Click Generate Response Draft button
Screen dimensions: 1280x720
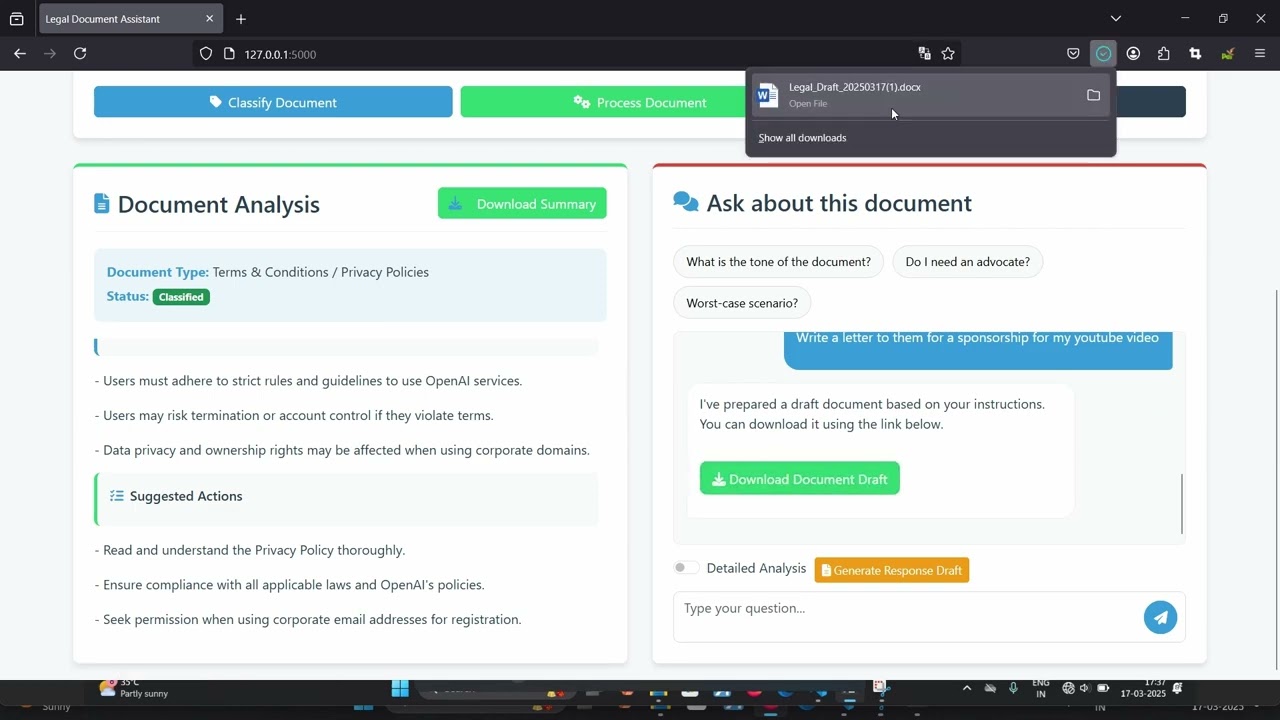tap(892, 570)
